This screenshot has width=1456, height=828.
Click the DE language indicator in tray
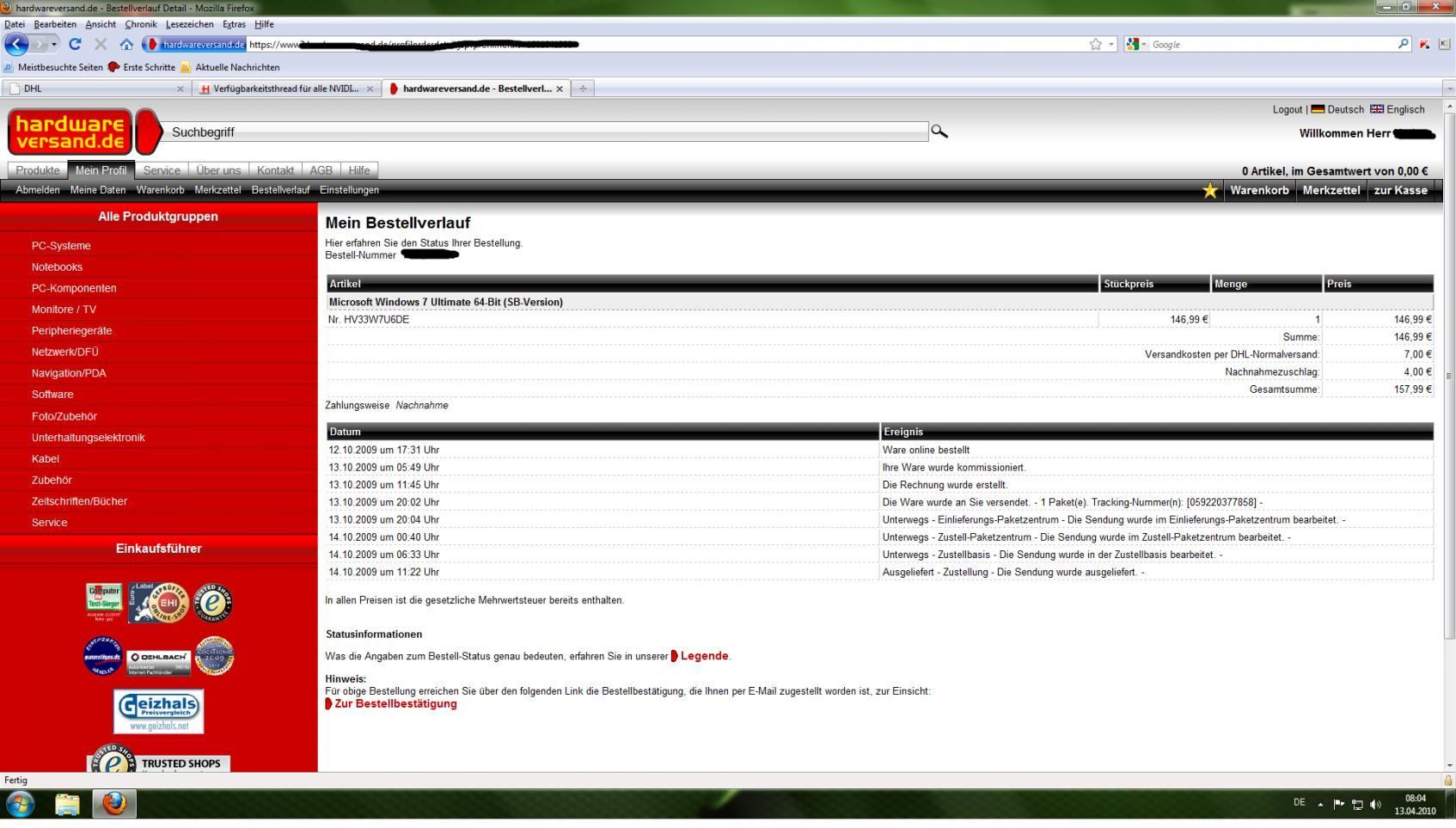[x=1299, y=803]
